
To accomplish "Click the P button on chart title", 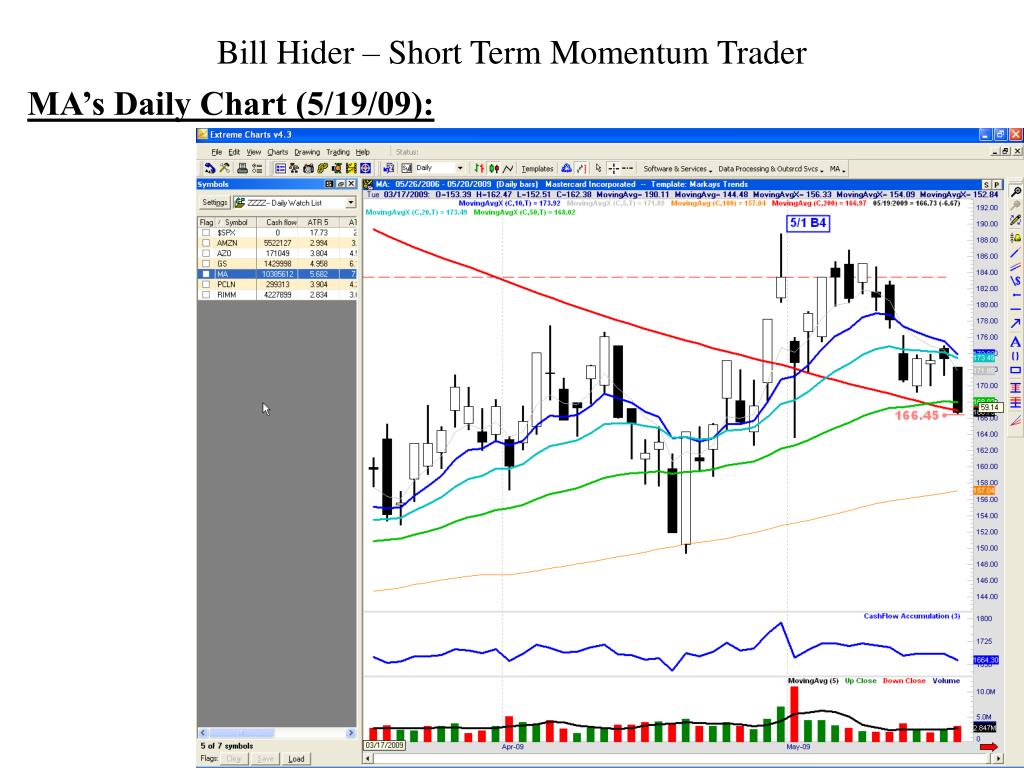I will pos(997,185).
